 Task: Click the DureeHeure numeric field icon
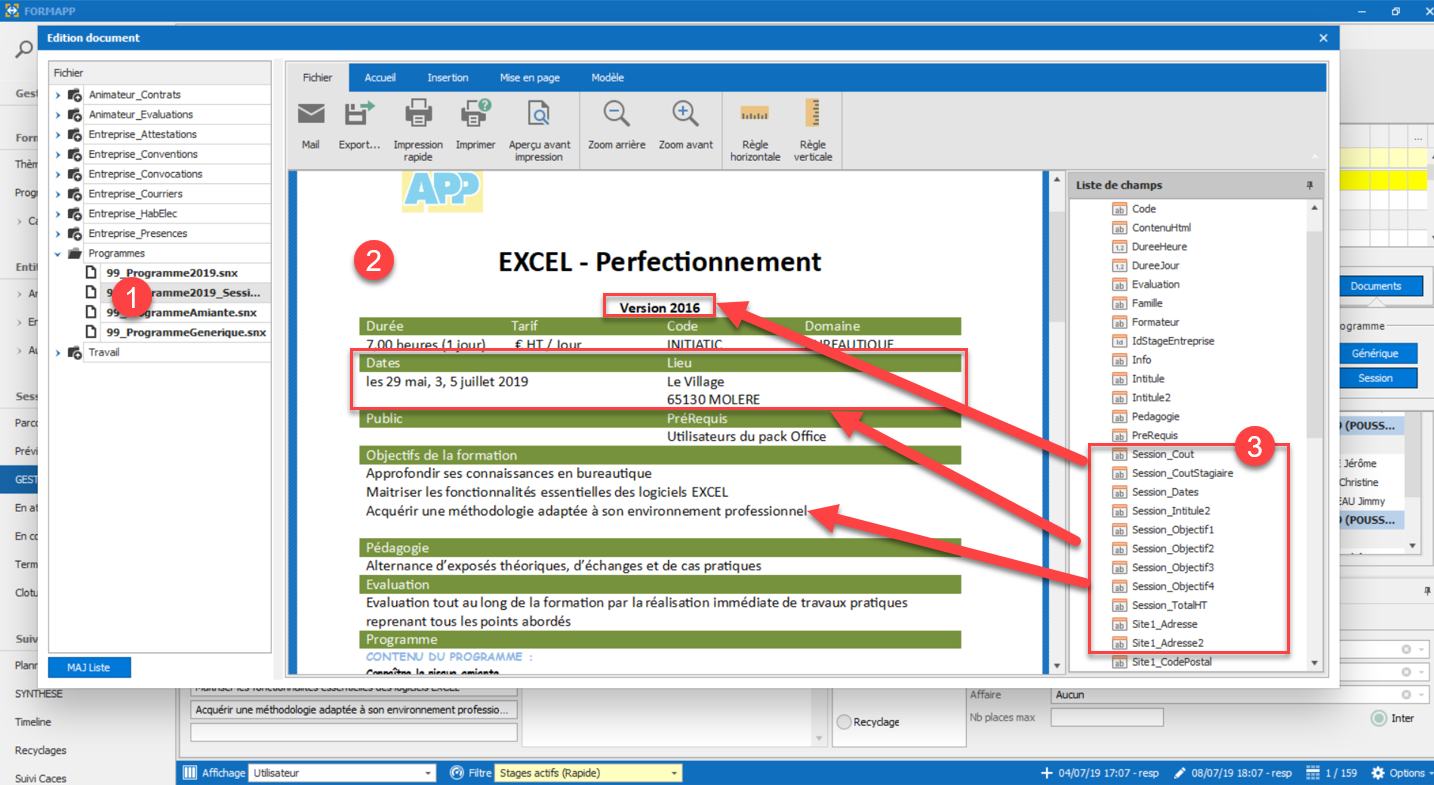click(1119, 247)
